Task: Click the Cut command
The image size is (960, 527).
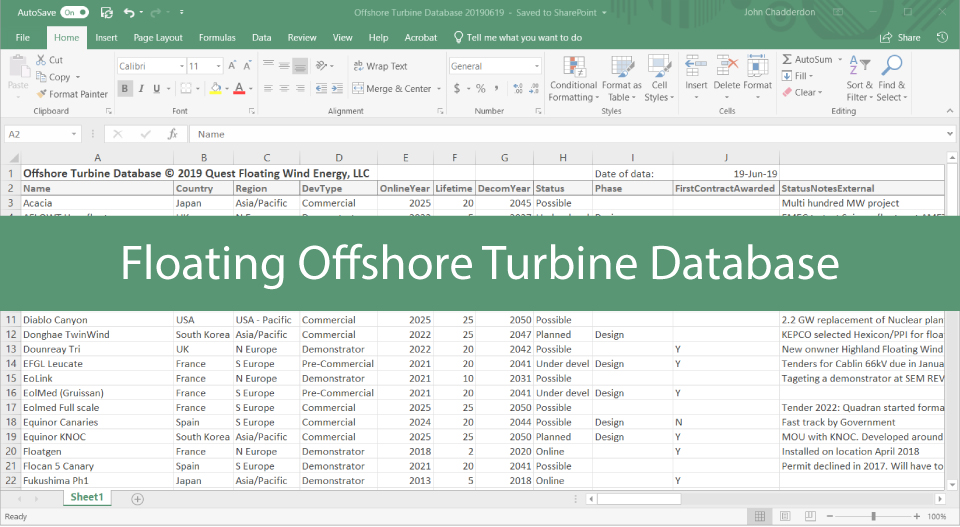Action: click(49, 60)
